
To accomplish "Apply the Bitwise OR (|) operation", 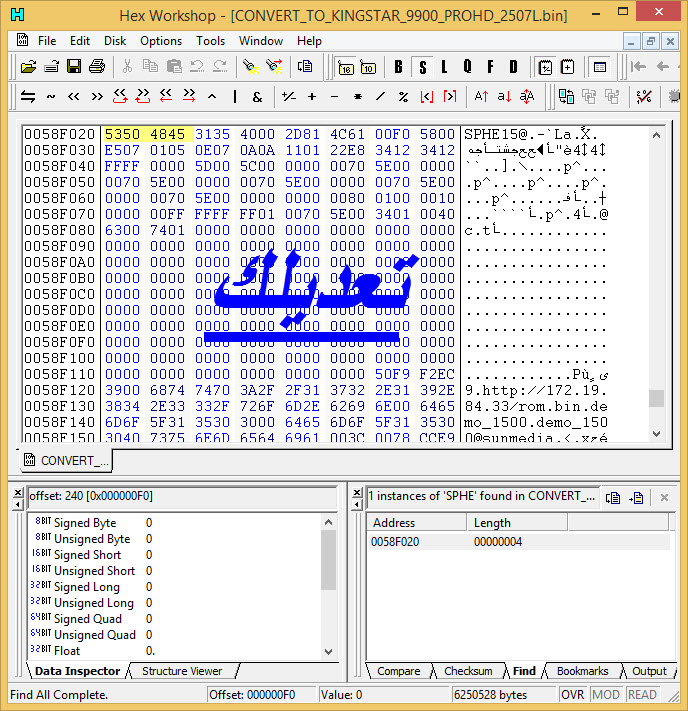I will click(x=234, y=97).
